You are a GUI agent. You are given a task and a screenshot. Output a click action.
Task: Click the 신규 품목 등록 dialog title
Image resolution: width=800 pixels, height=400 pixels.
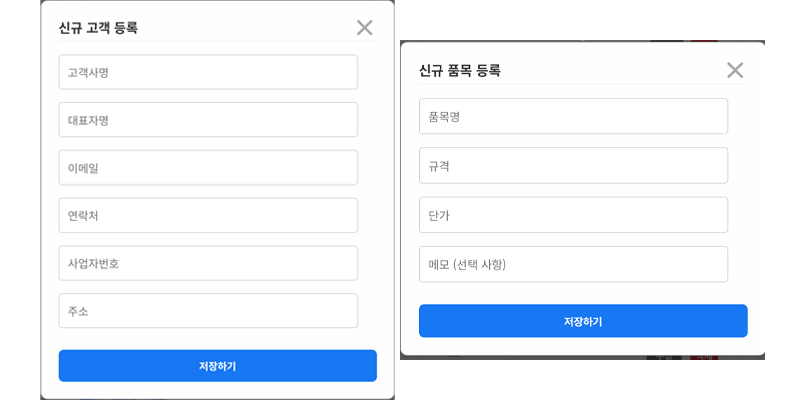pos(460,70)
